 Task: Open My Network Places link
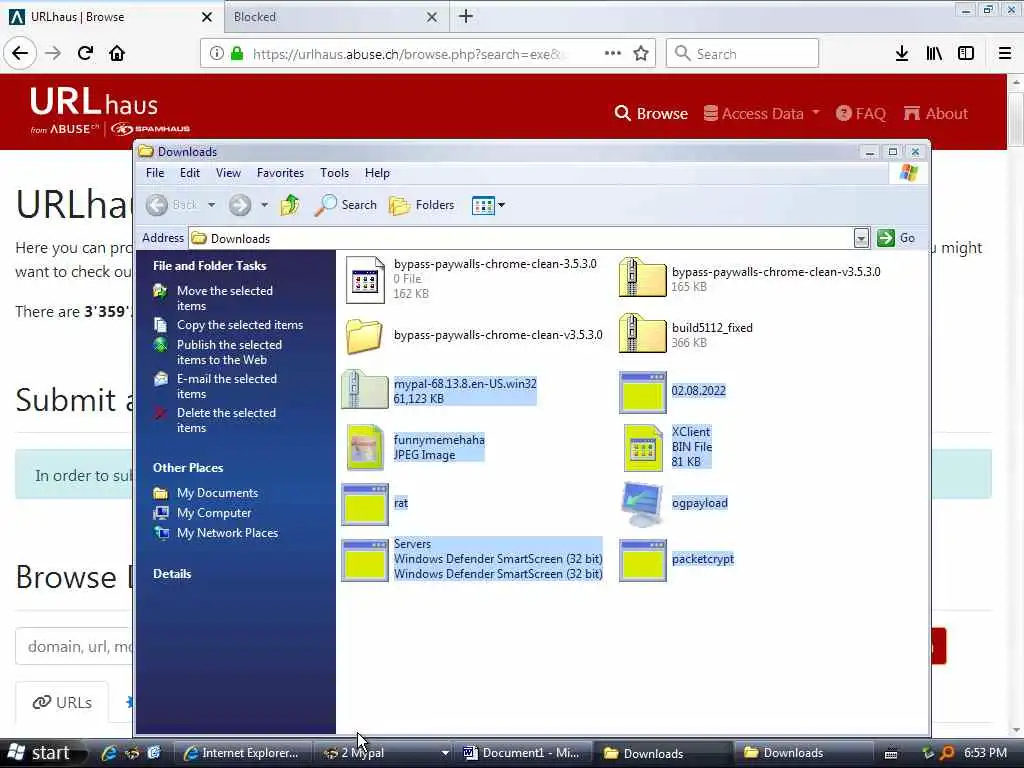pos(227,533)
